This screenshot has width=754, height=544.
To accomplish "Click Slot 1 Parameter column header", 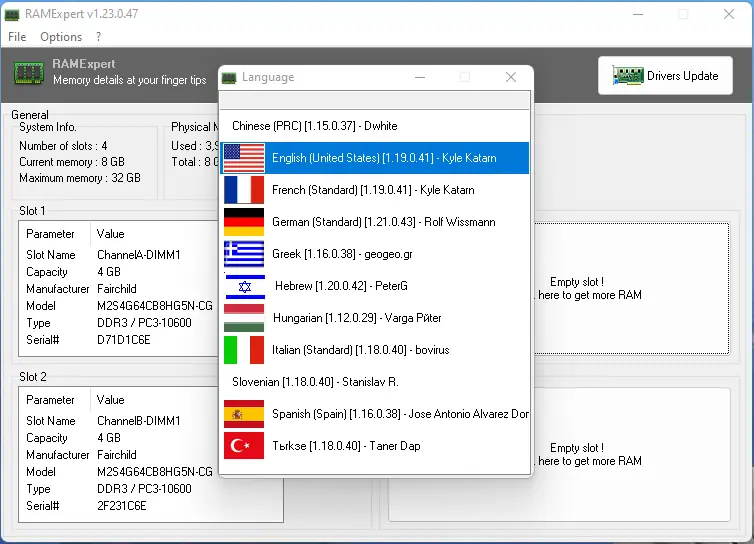I will (50, 234).
